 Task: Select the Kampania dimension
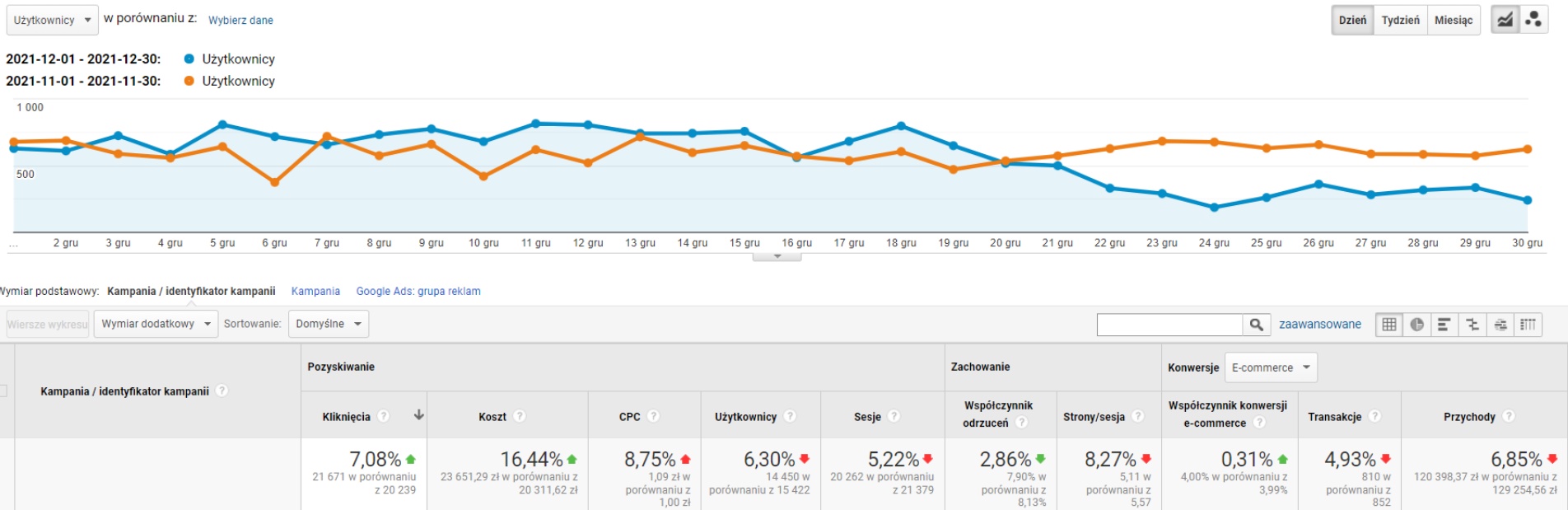(x=315, y=291)
